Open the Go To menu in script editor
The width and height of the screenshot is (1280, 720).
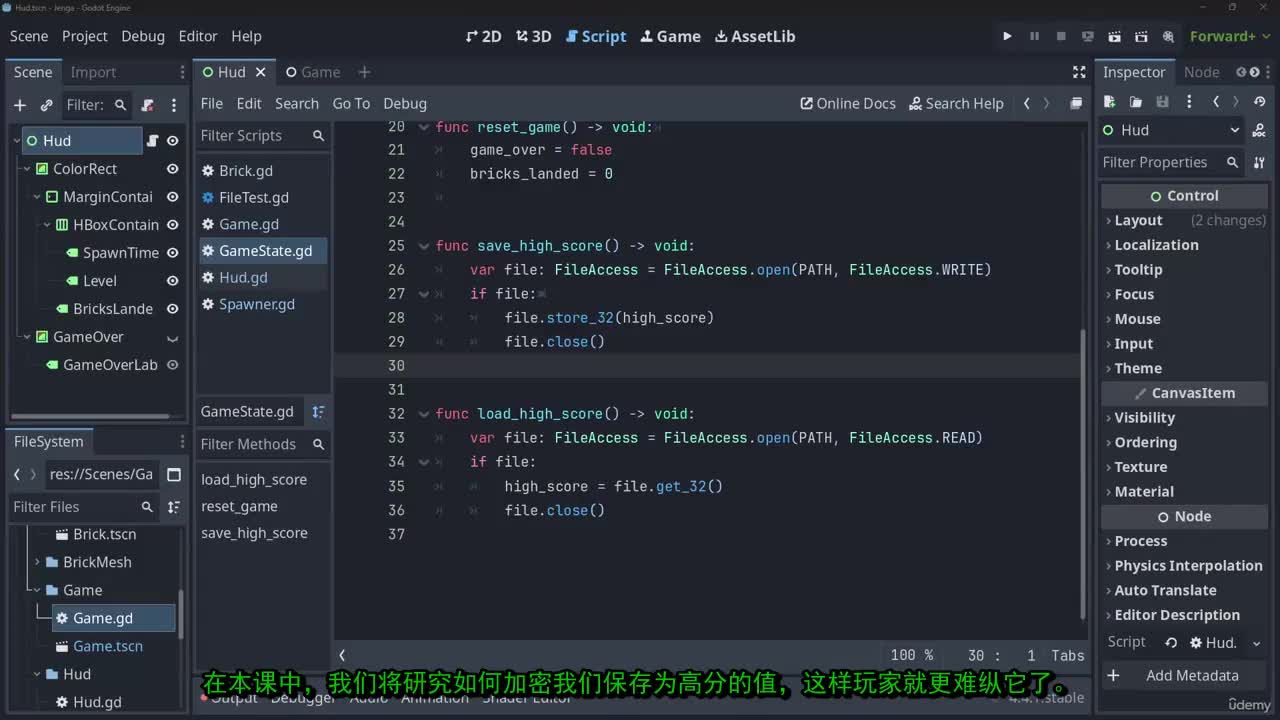[351, 103]
